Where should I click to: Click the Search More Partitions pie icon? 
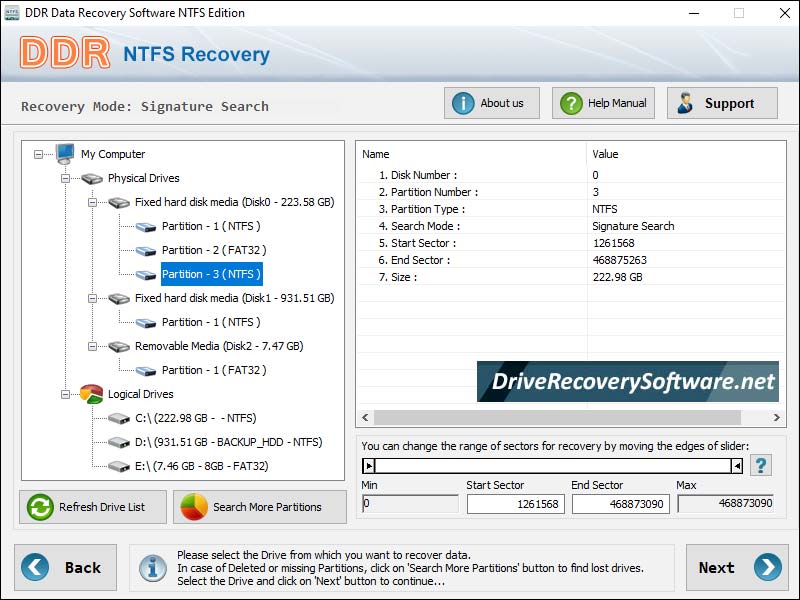coord(194,507)
